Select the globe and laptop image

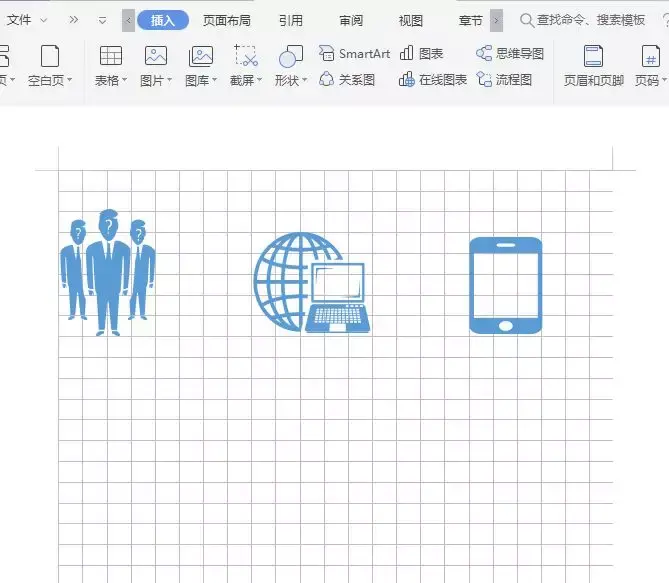(312, 283)
